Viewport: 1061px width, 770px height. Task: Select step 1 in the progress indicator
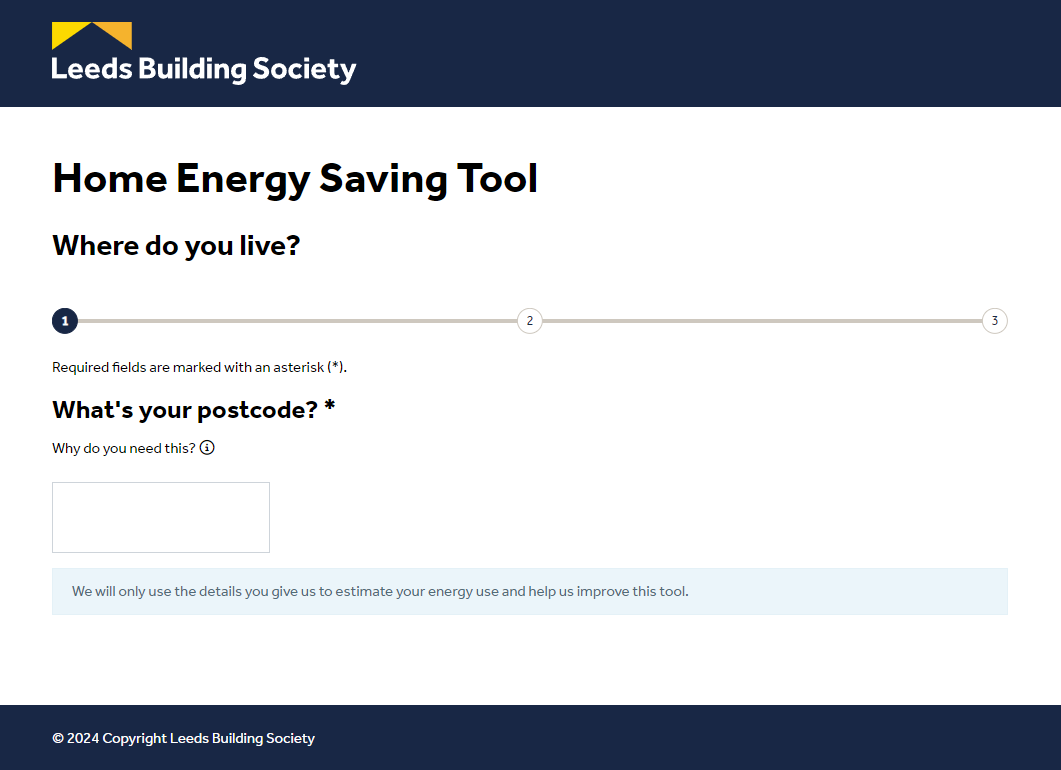[65, 321]
